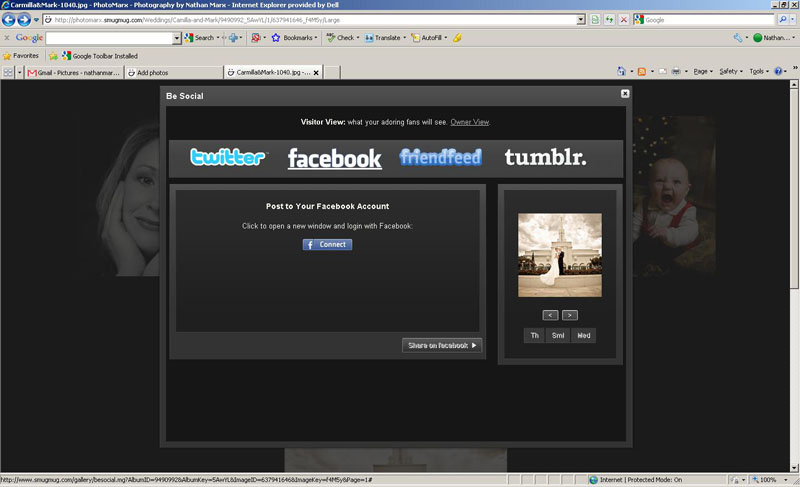Click the address bar URL field
The width and height of the screenshot is (800, 487).
(310, 20)
